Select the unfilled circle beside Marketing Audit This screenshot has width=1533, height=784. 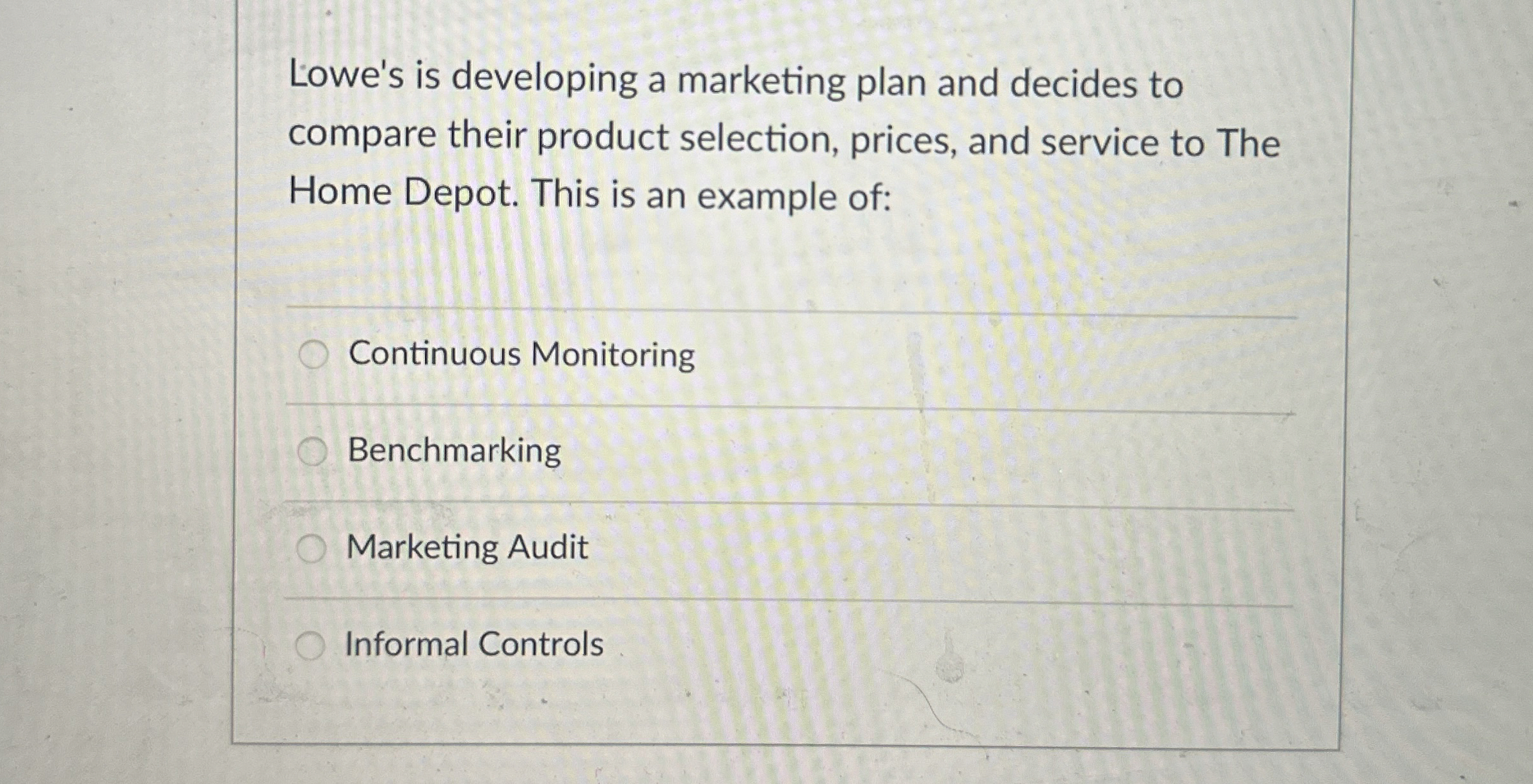(312, 547)
